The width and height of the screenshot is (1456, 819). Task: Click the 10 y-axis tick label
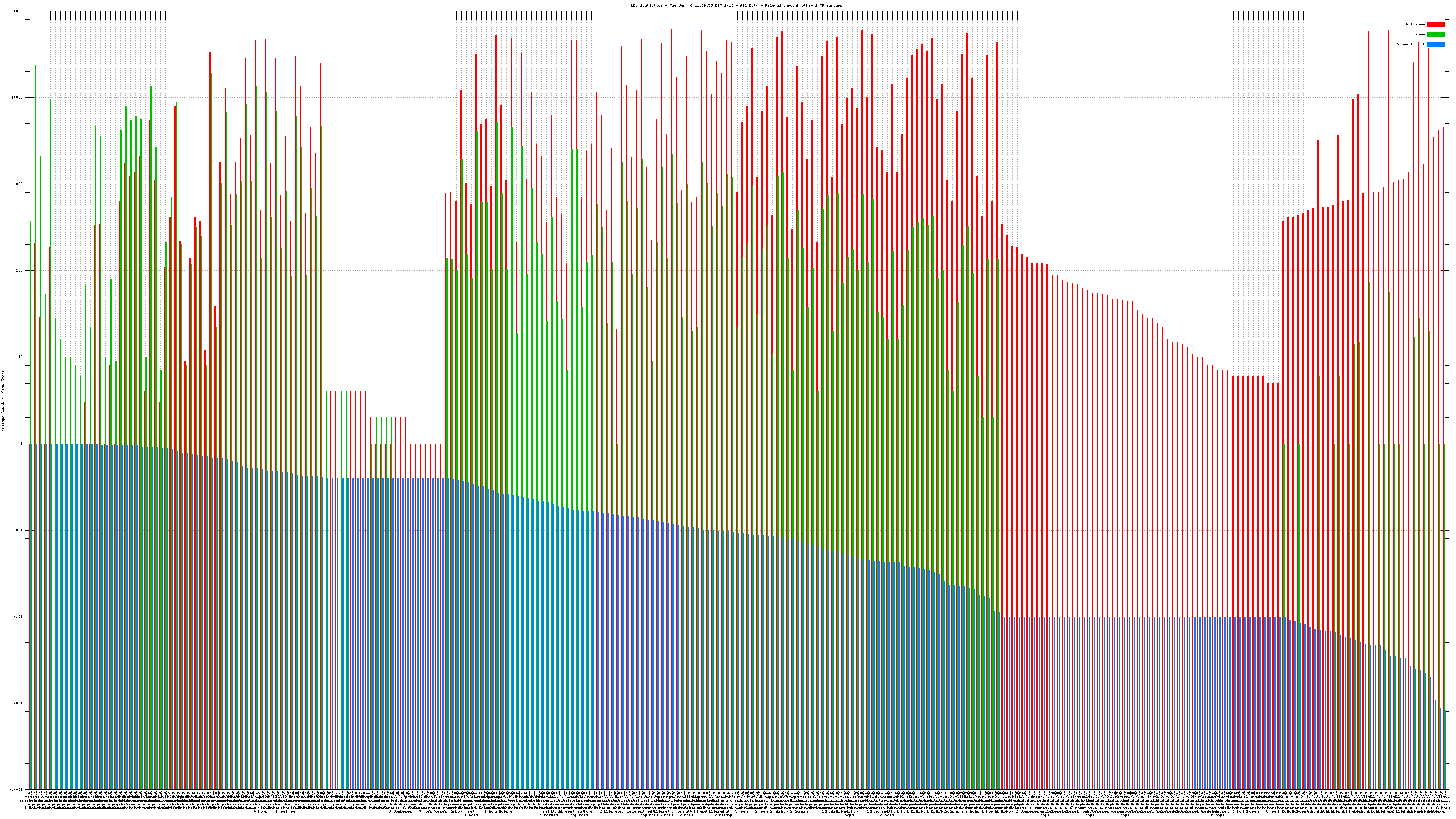[21, 357]
